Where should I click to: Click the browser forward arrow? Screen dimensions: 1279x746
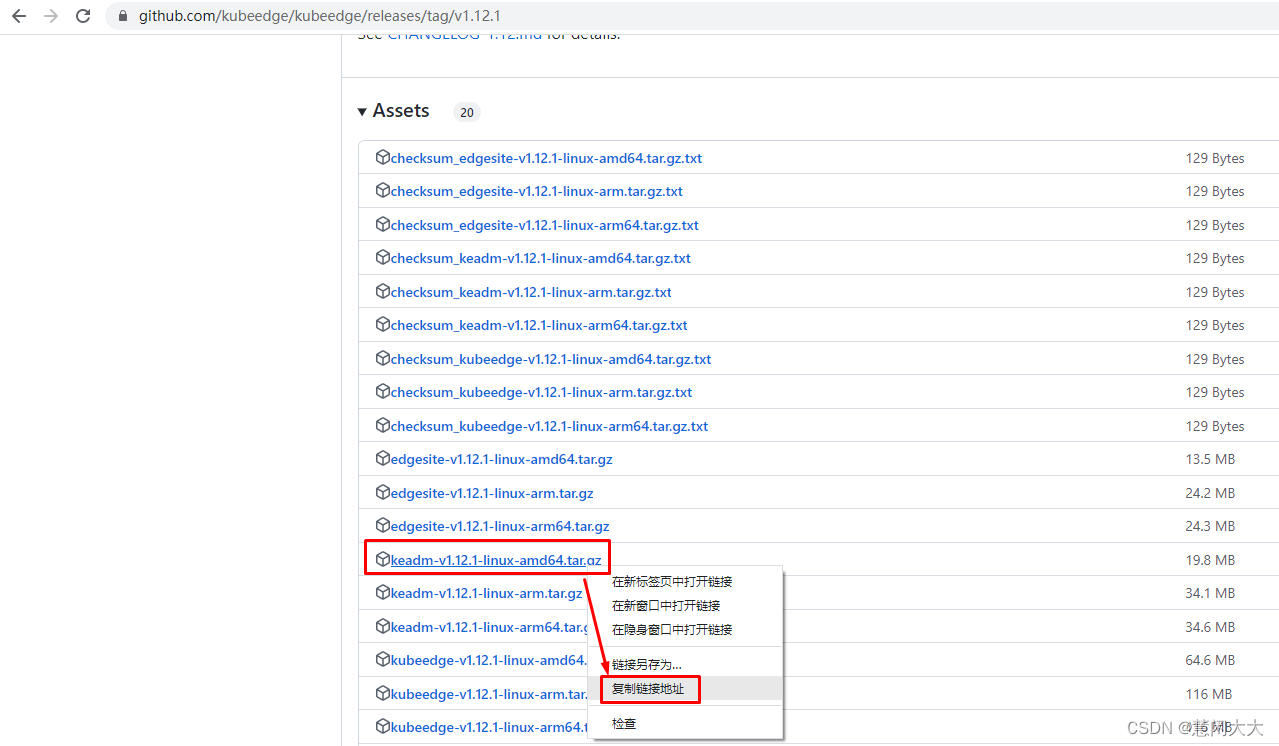[51, 16]
